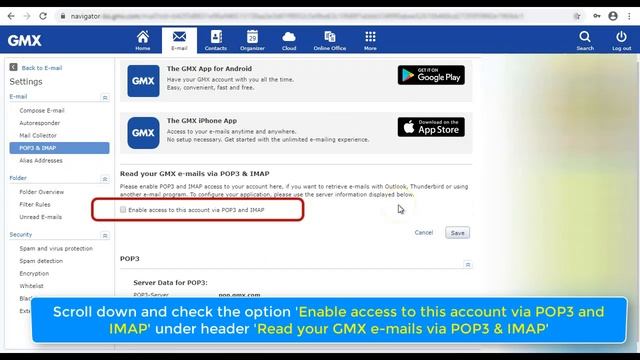Open the E-mail tab icon

pyautogui.click(x=179, y=37)
